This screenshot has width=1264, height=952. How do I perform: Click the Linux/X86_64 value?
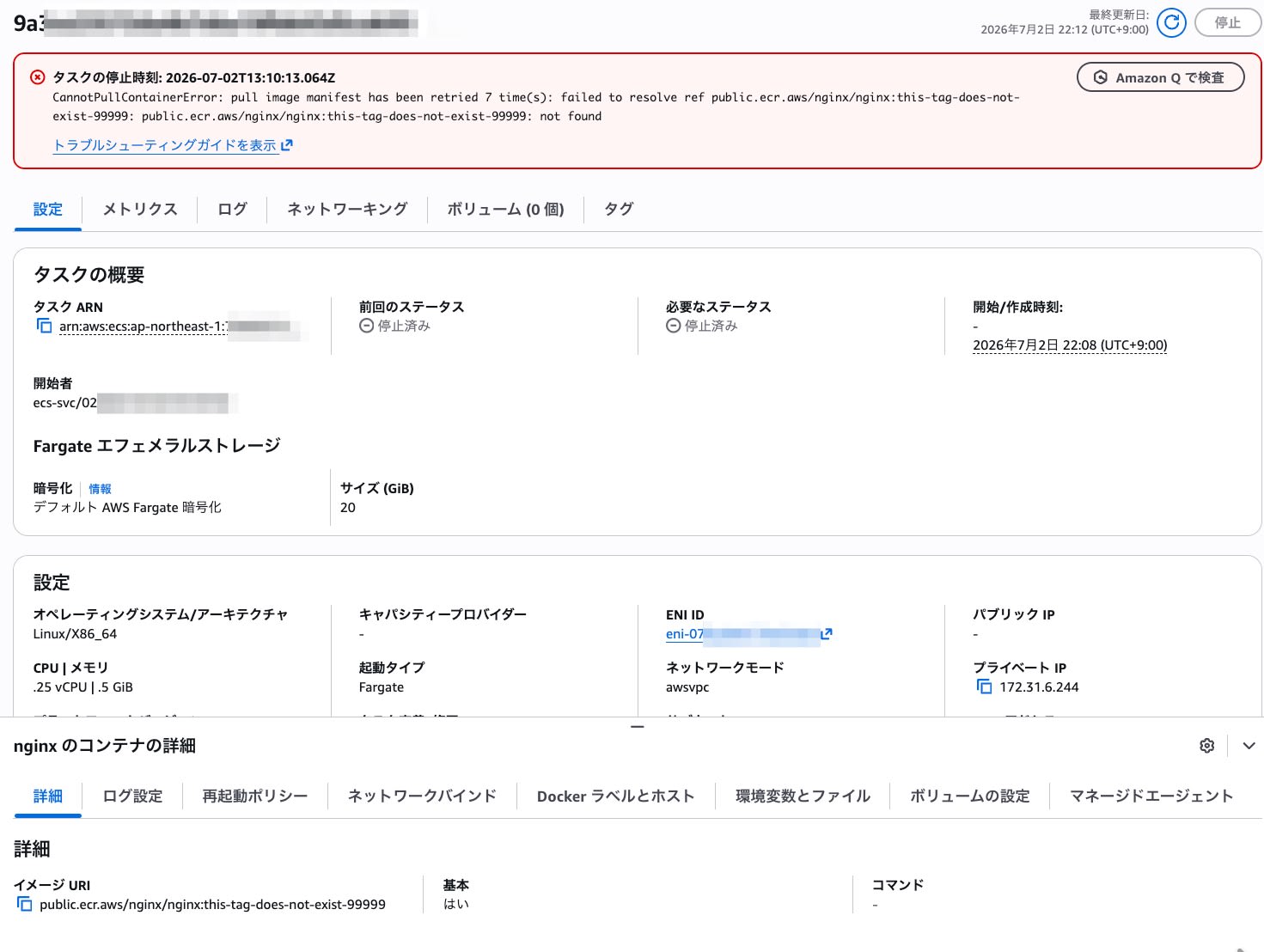coord(75,634)
